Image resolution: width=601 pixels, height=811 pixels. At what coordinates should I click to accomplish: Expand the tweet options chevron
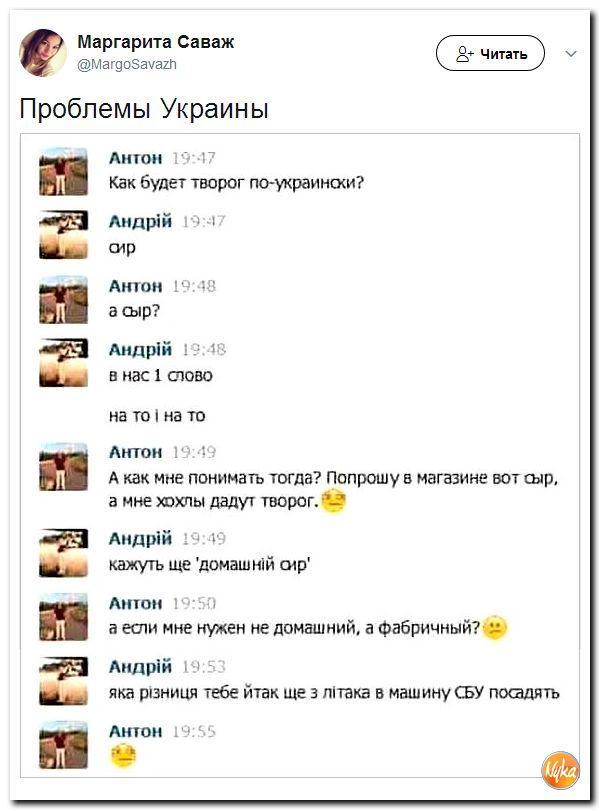coord(571,54)
